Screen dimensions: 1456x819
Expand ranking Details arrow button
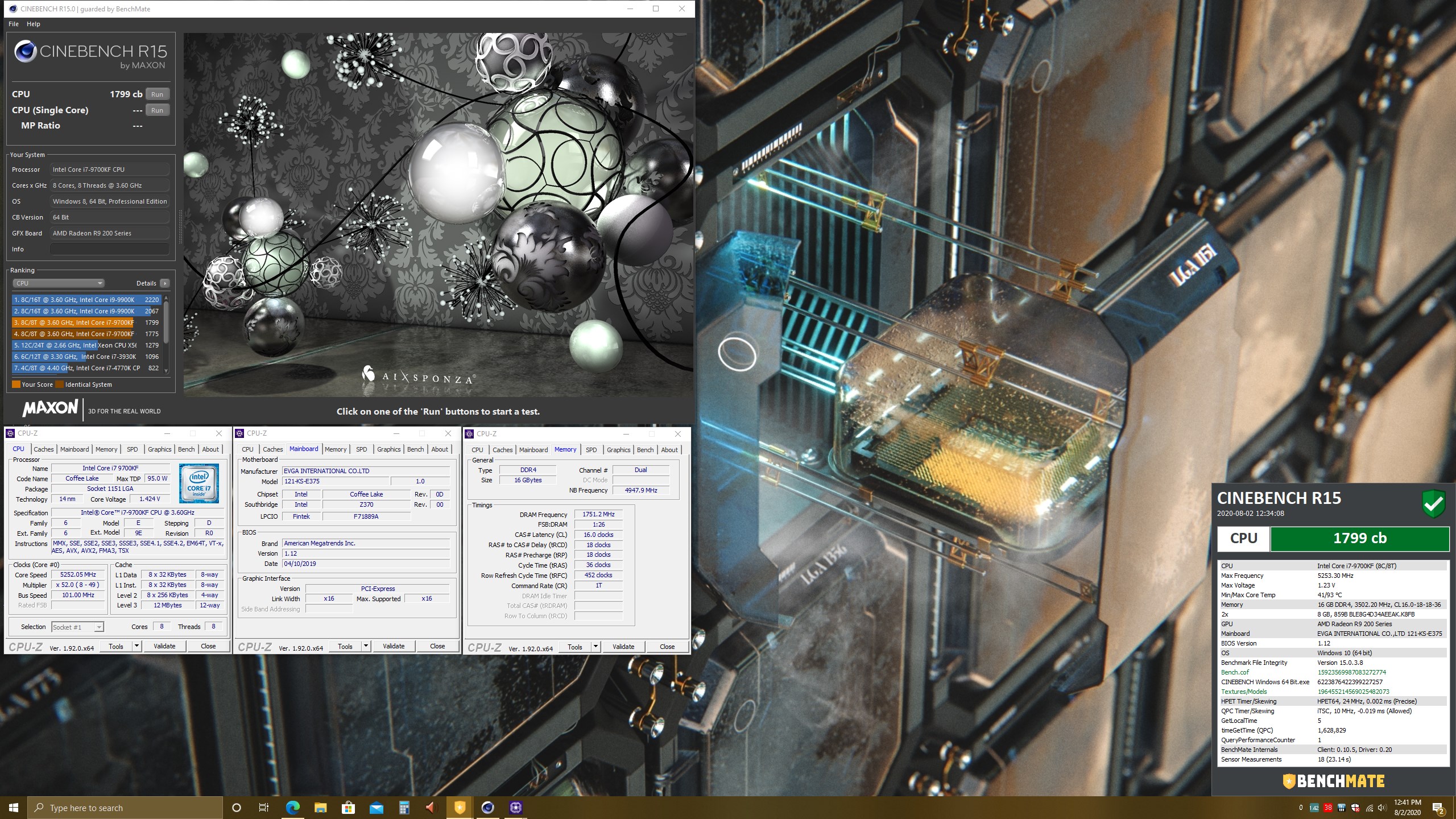165,283
